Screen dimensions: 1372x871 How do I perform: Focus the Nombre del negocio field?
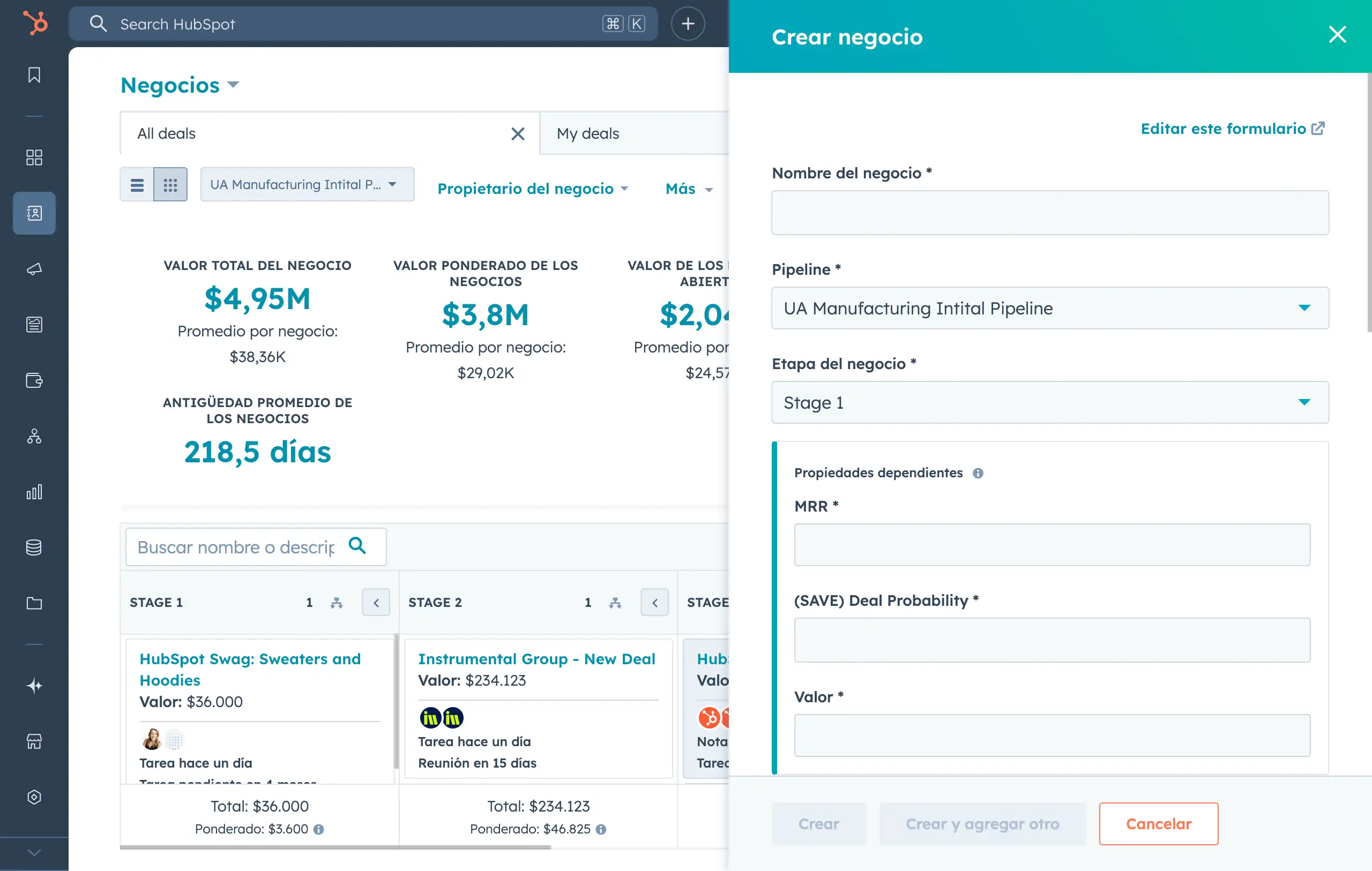1050,213
